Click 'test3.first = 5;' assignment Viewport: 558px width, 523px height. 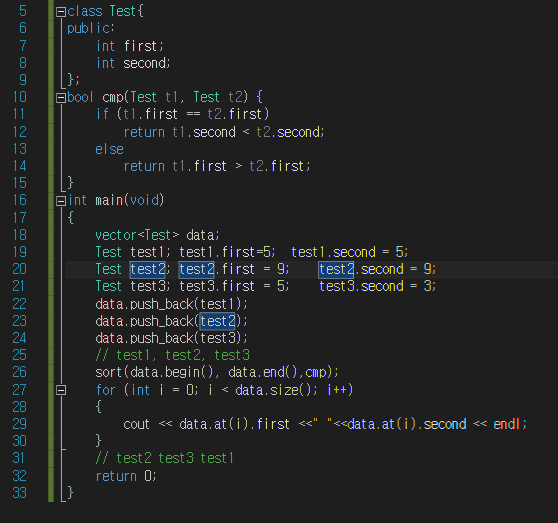[x=234, y=286]
